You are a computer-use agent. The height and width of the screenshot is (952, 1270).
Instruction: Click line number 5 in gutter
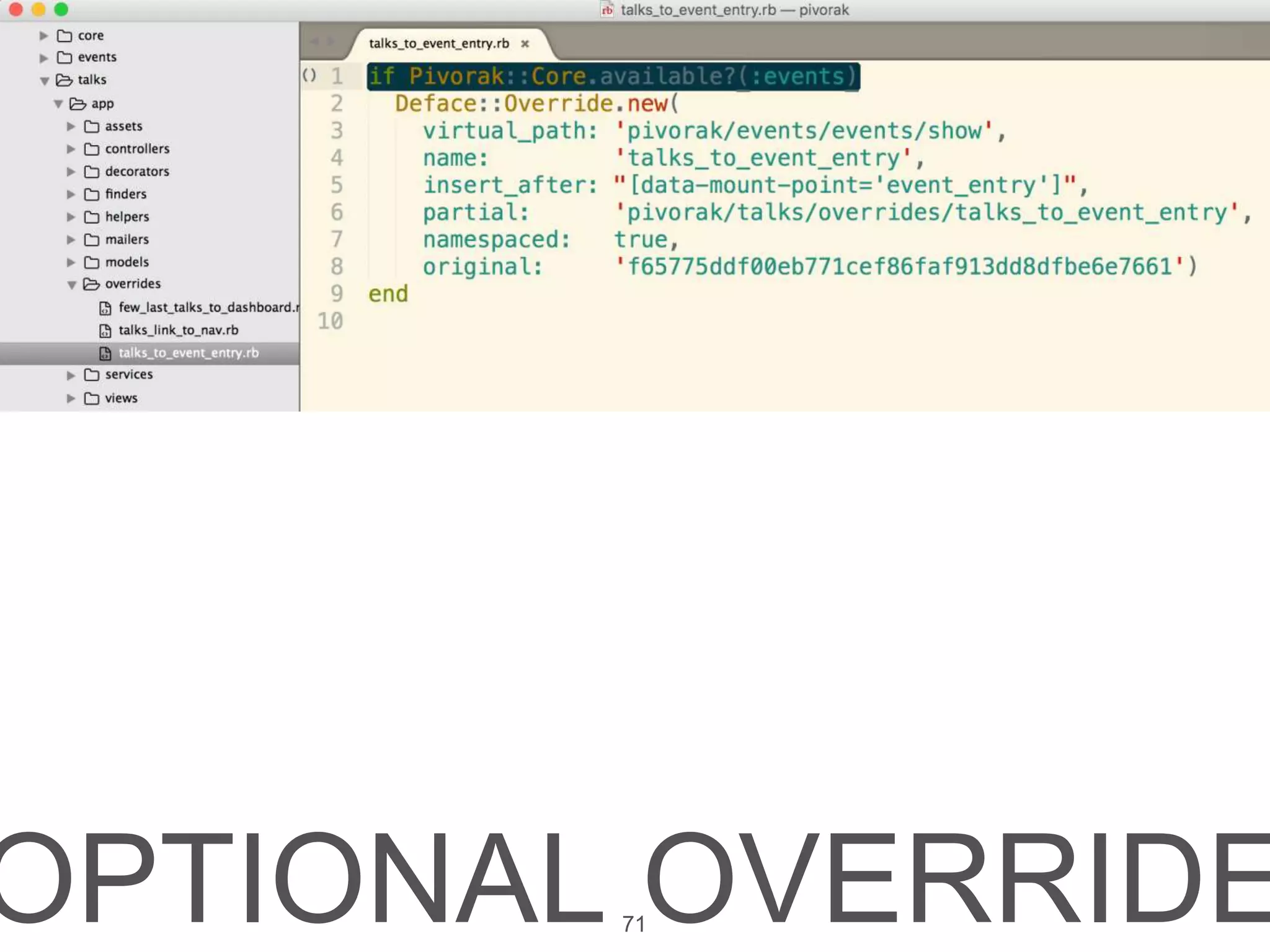336,185
